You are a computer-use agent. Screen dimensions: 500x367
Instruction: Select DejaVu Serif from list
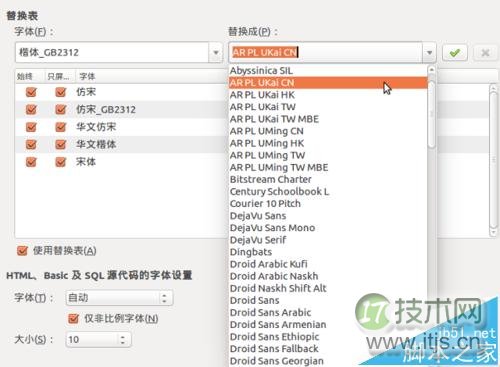[328, 240]
